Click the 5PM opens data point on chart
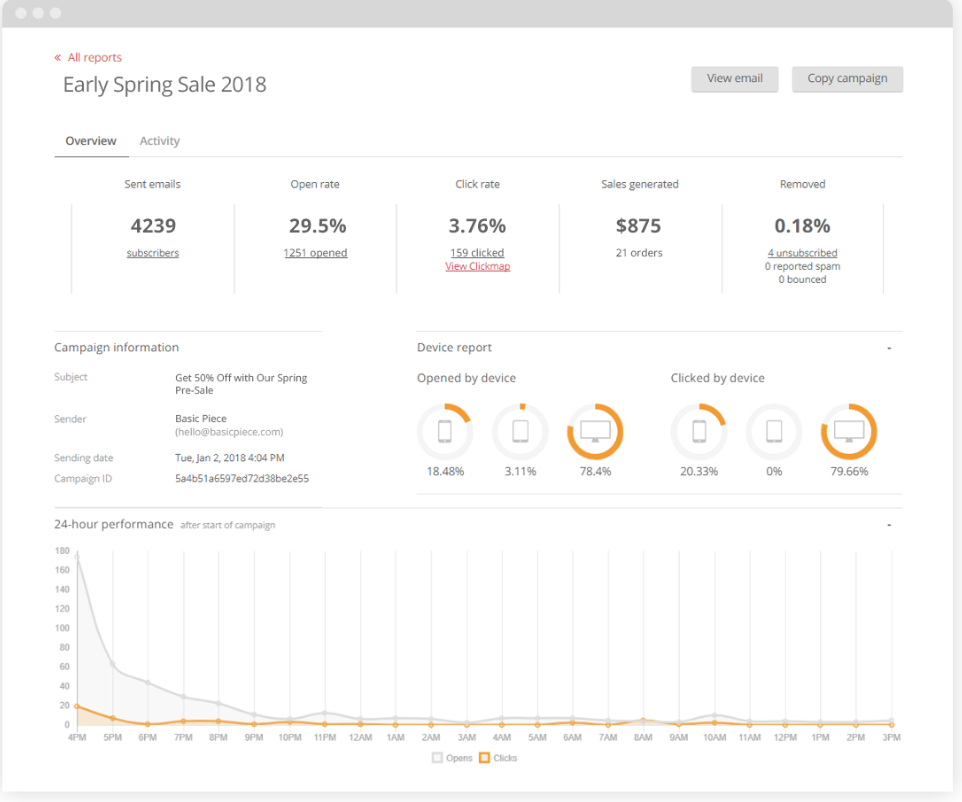Viewport: 962px width, 802px height. click(112, 664)
